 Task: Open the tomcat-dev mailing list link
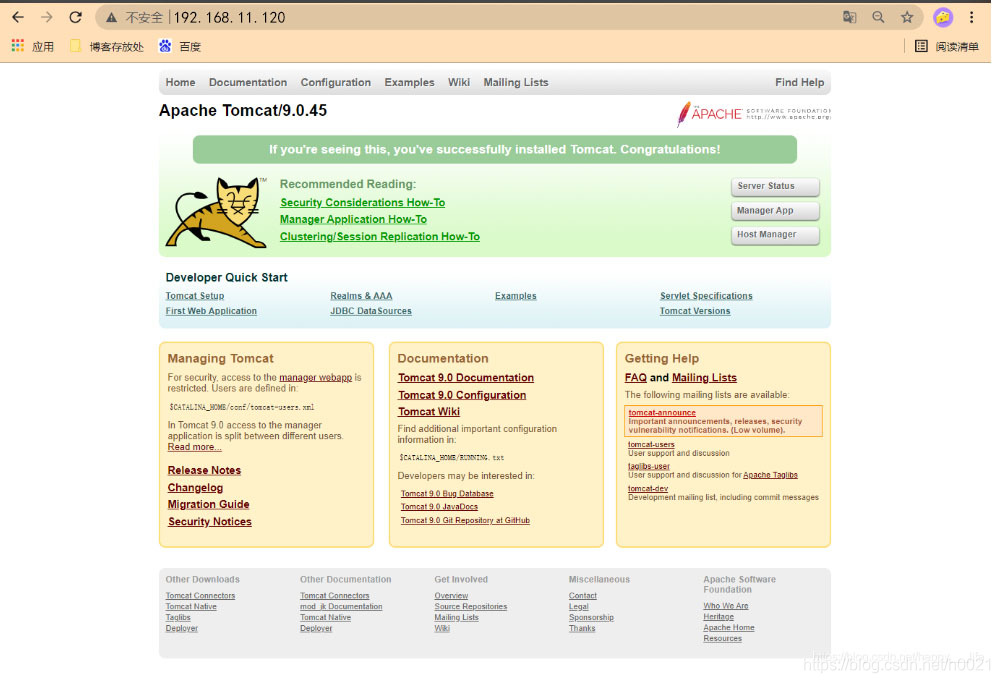click(647, 488)
